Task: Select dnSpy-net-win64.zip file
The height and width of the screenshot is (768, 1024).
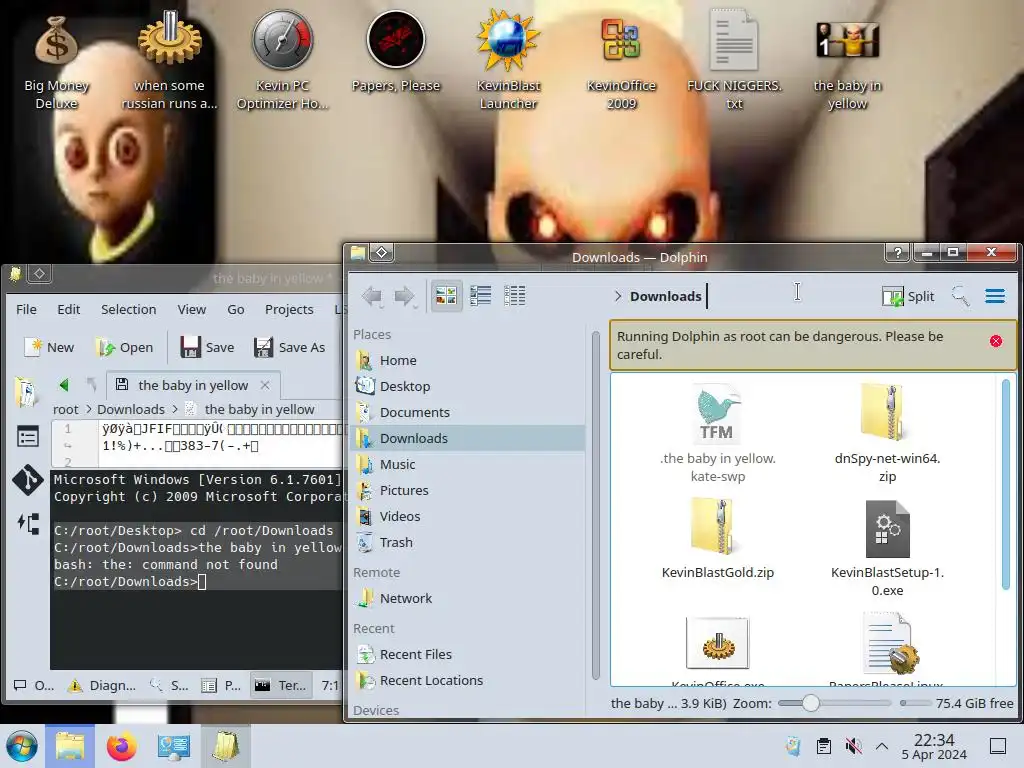Action: pyautogui.click(x=887, y=433)
